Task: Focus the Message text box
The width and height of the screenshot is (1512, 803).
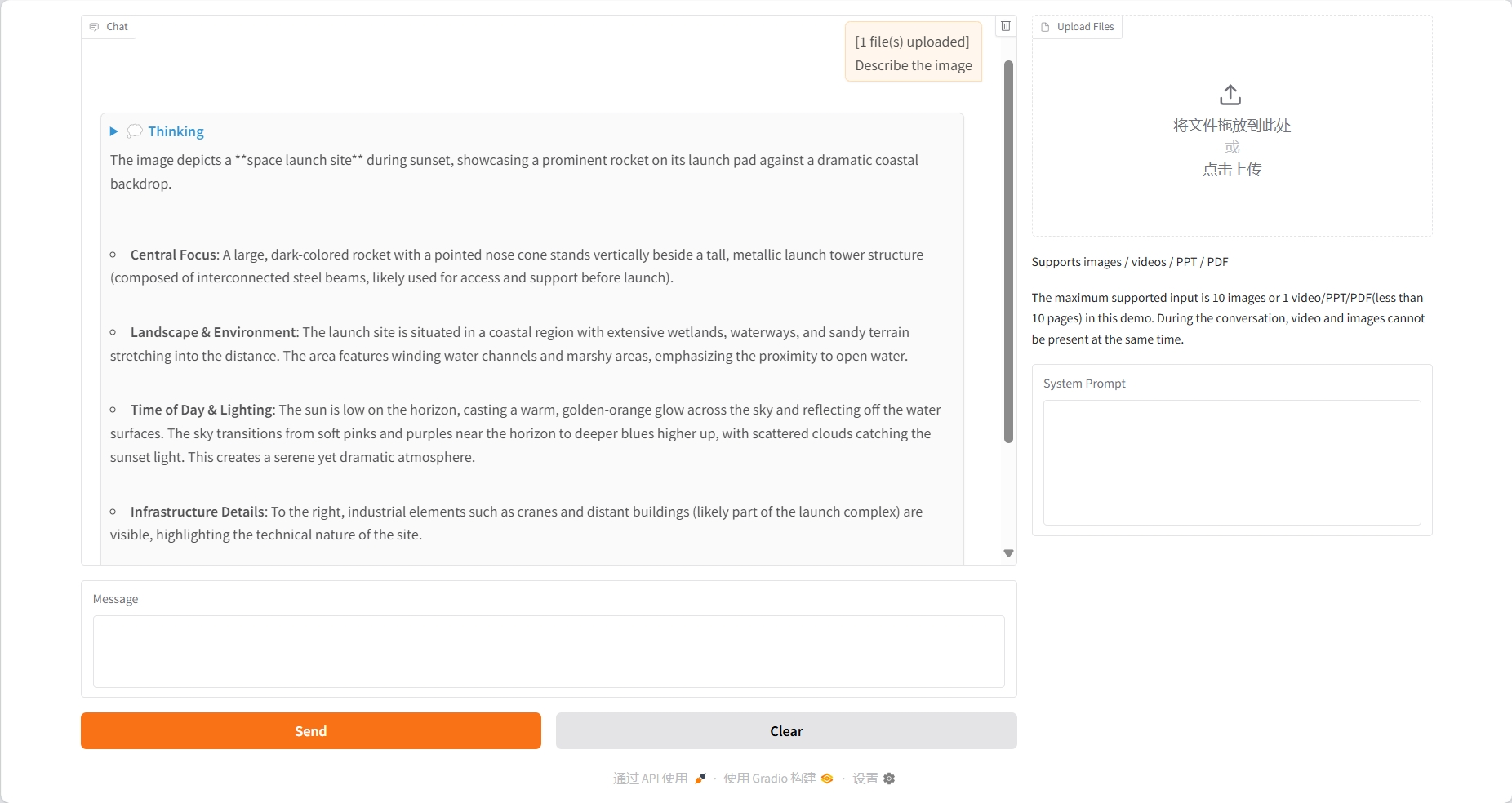Action: pyautogui.click(x=549, y=651)
